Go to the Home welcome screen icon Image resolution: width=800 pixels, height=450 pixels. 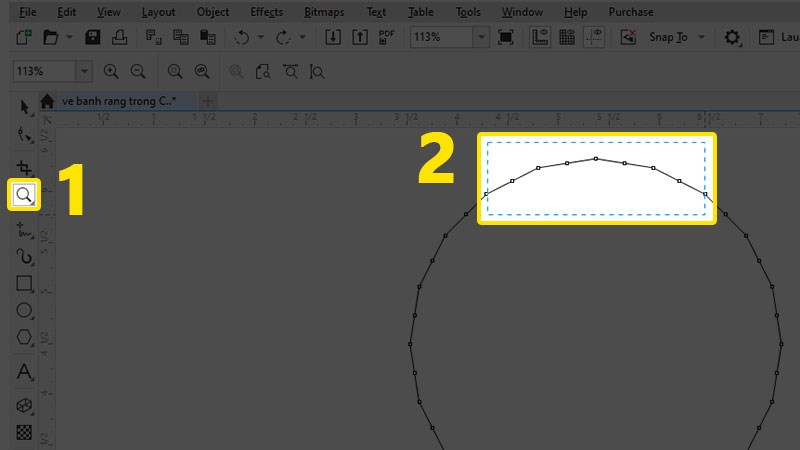(47, 101)
